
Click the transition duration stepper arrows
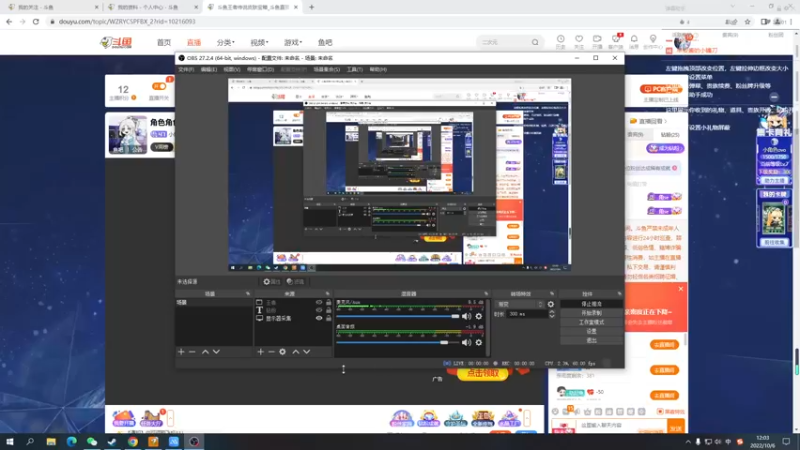(x=552, y=314)
